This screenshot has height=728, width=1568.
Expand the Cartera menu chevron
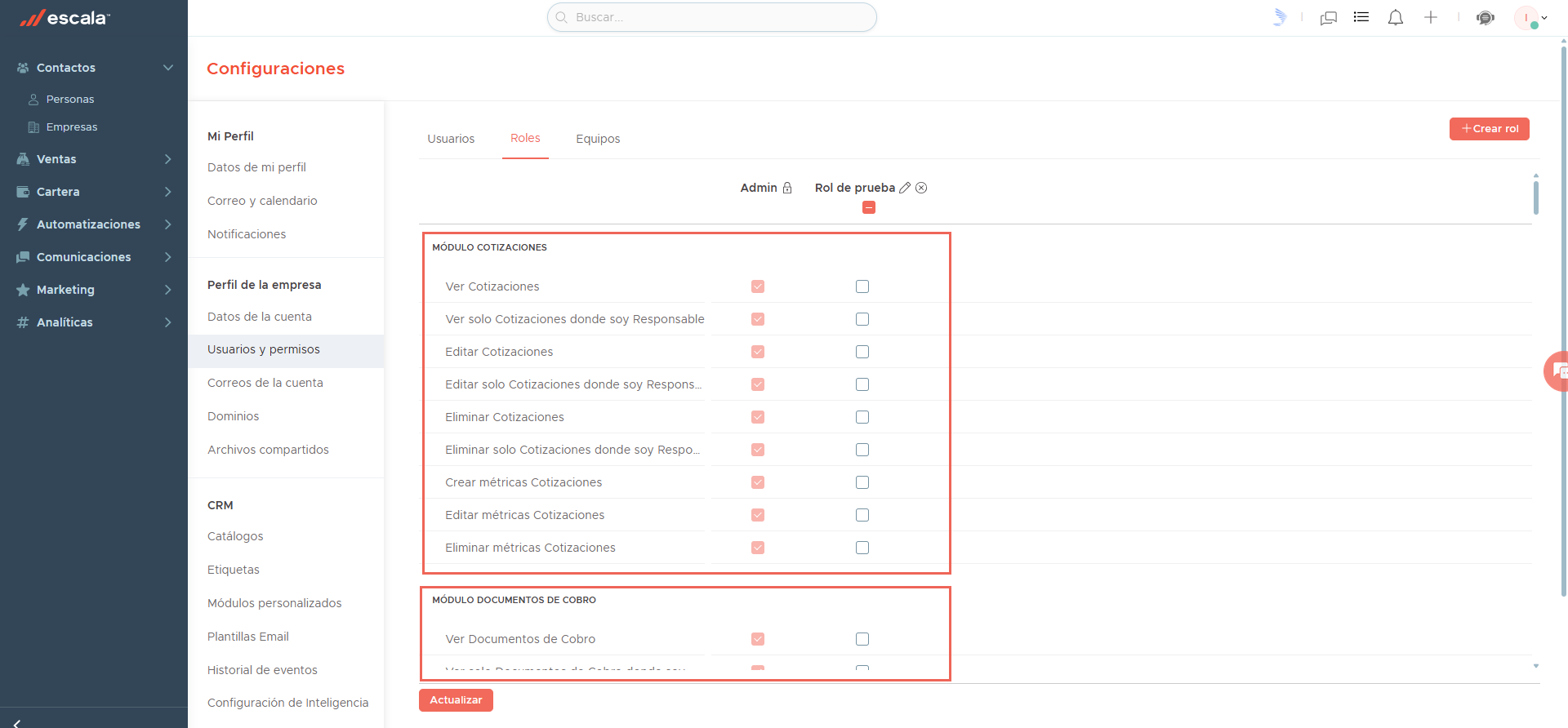coord(168,192)
